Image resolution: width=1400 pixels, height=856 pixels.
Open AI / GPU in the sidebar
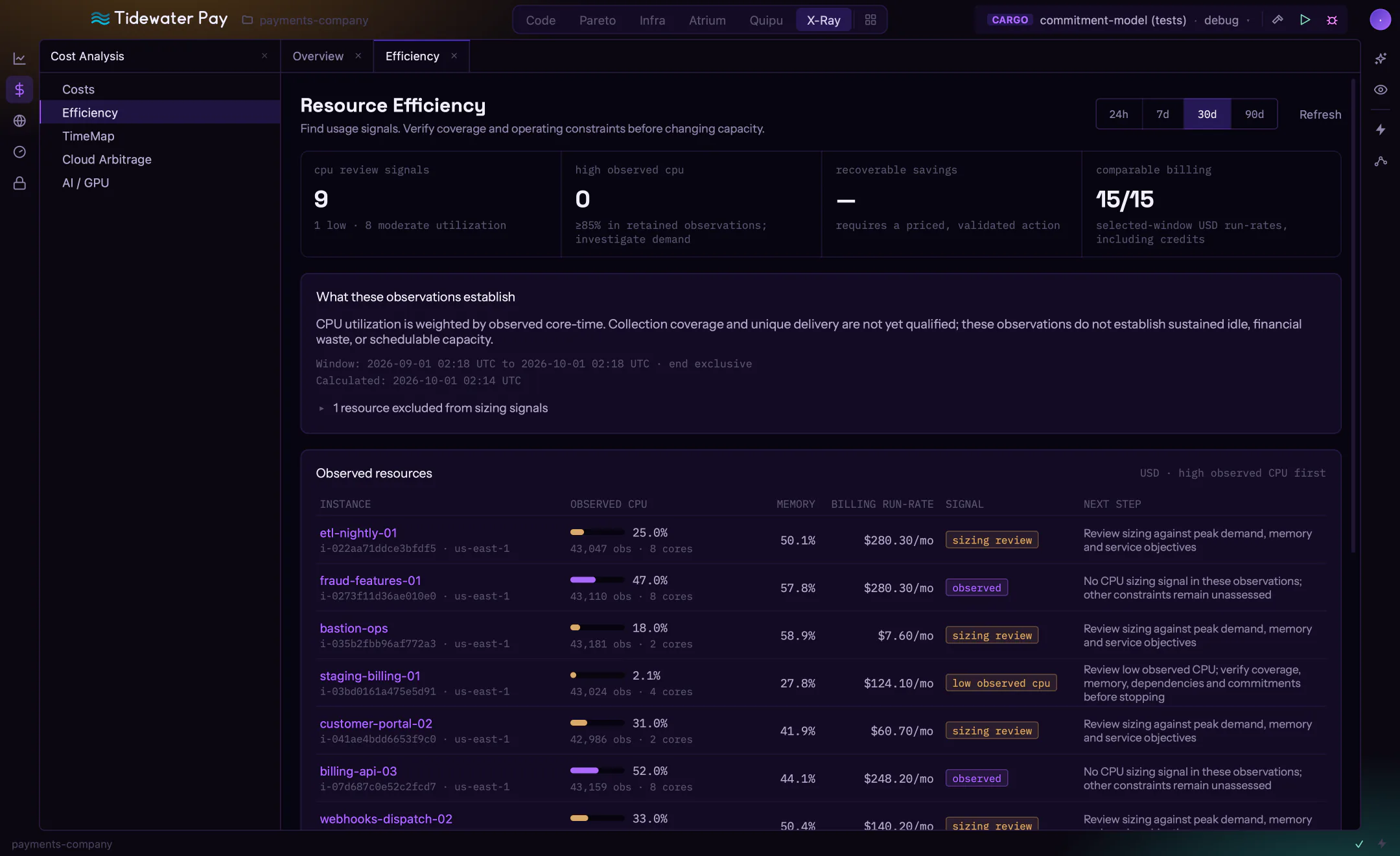tap(160, 183)
